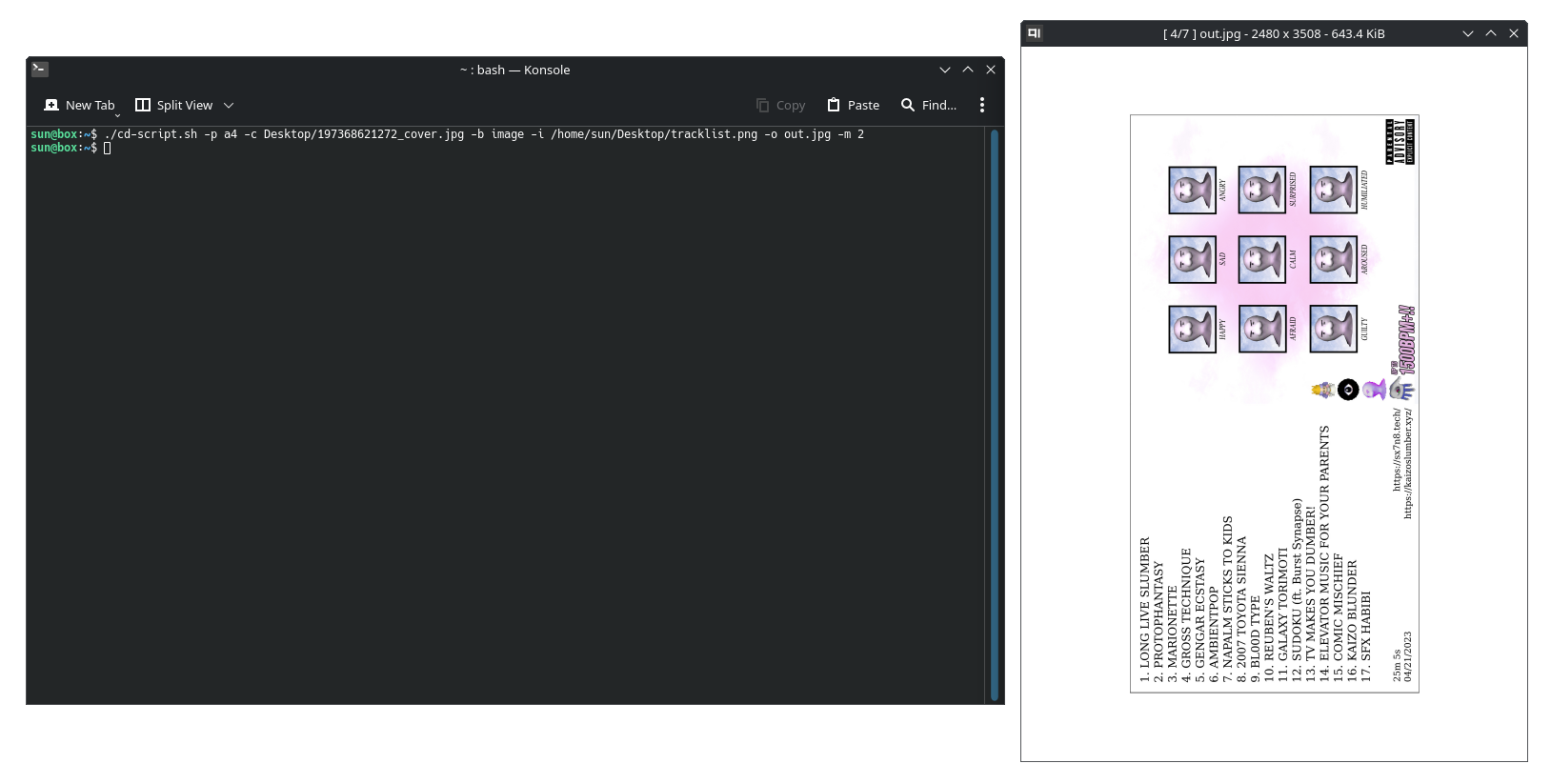This screenshot has height=784, width=1551.
Task: Click the black circular logo in image
Action: (x=1348, y=390)
